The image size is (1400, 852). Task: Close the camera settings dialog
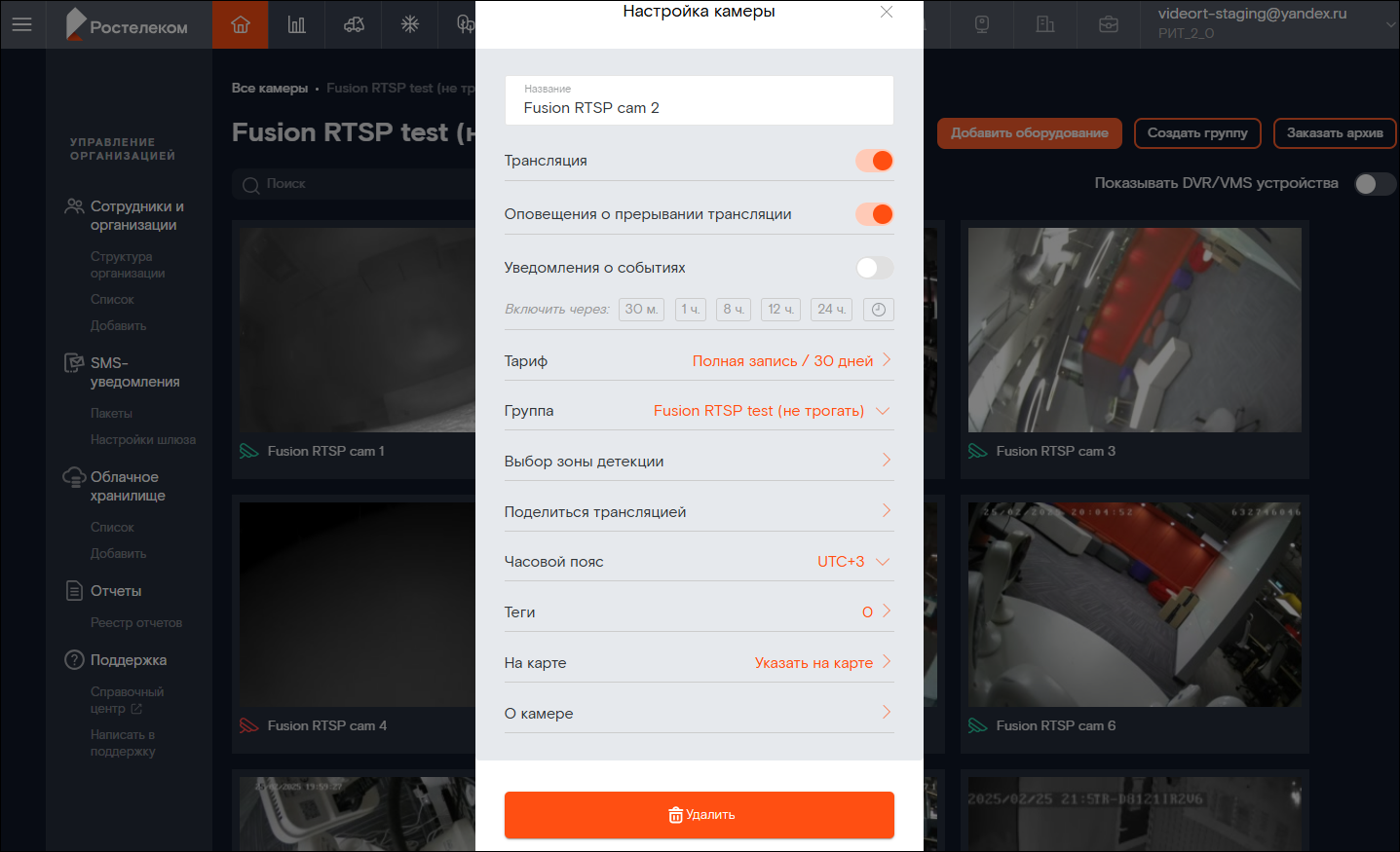click(887, 12)
